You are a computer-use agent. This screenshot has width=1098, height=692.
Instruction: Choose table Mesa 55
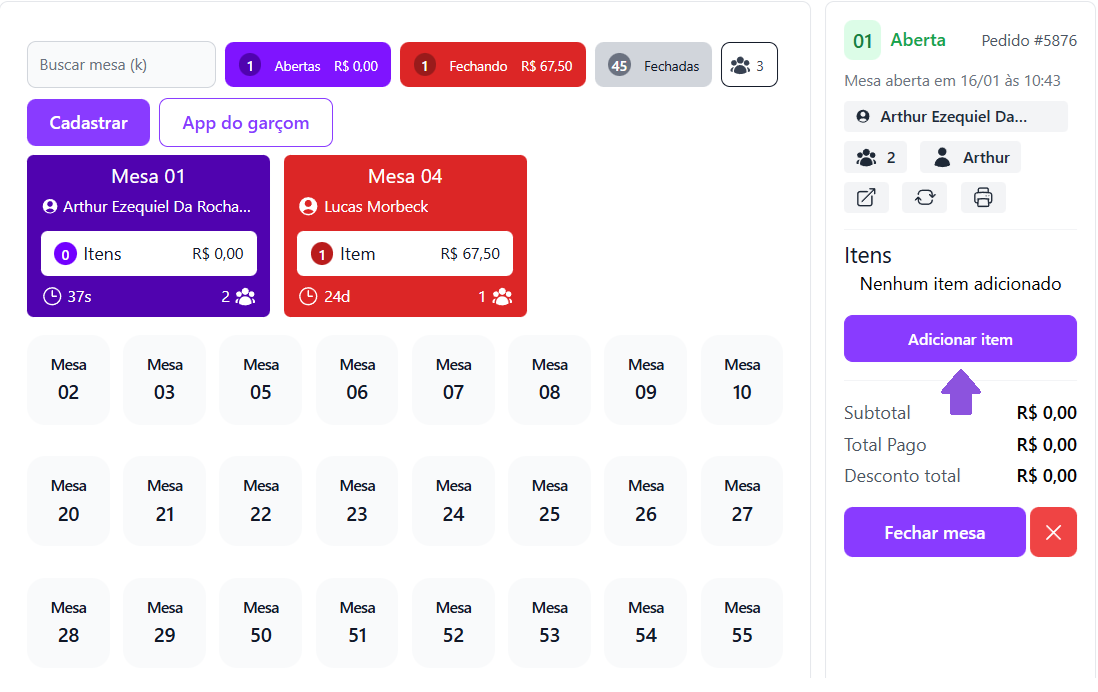[742, 622]
